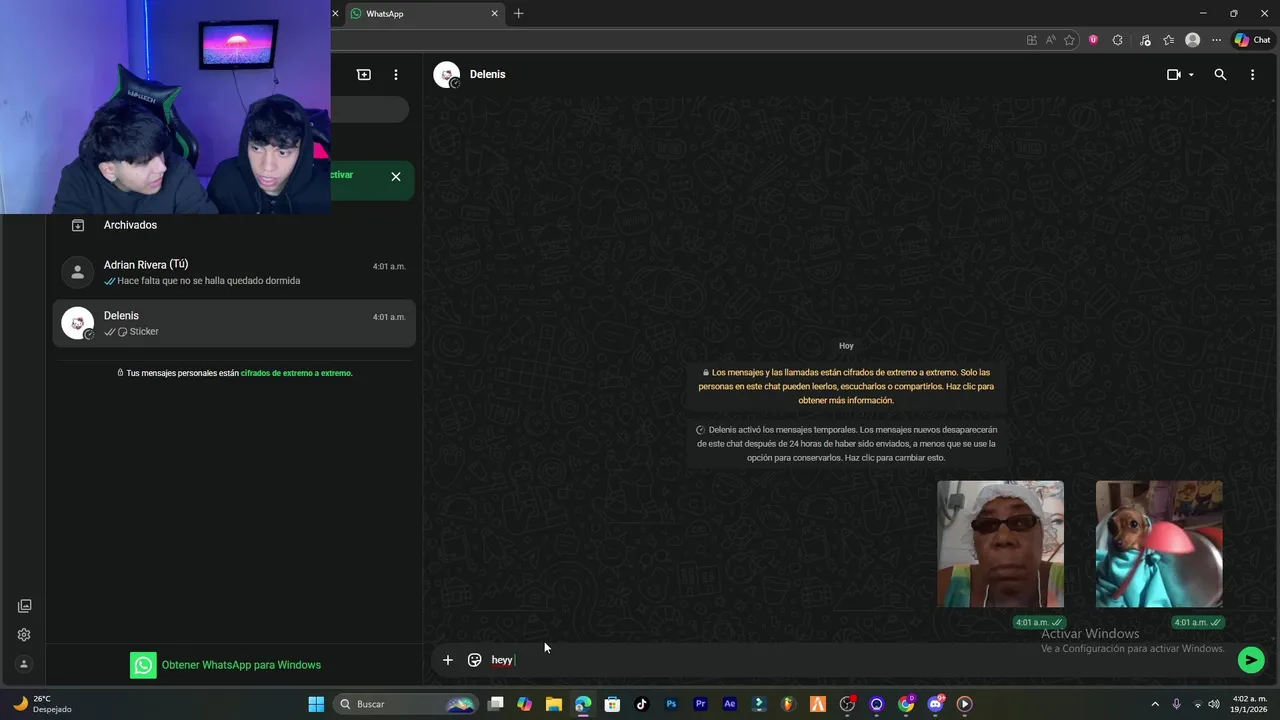Search within the Delenis chat
This screenshot has width=1280, height=720.
1220,75
